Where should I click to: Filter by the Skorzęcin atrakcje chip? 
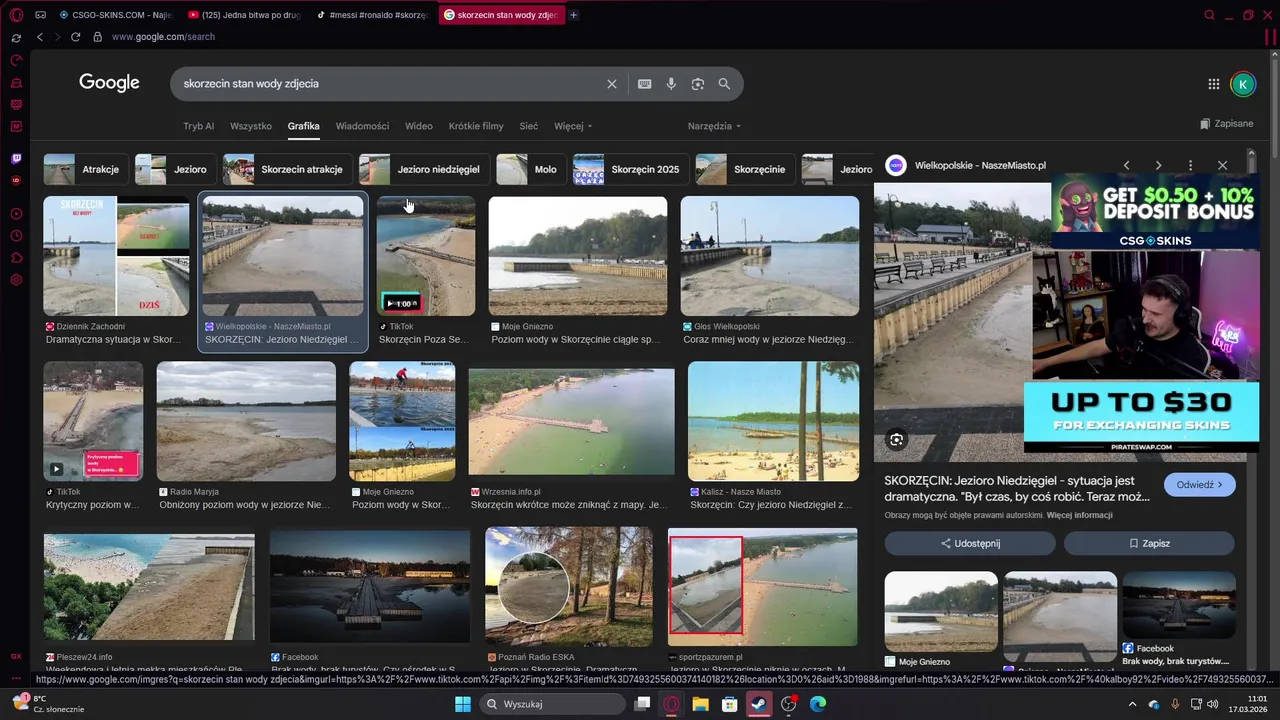pyautogui.click(x=286, y=169)
